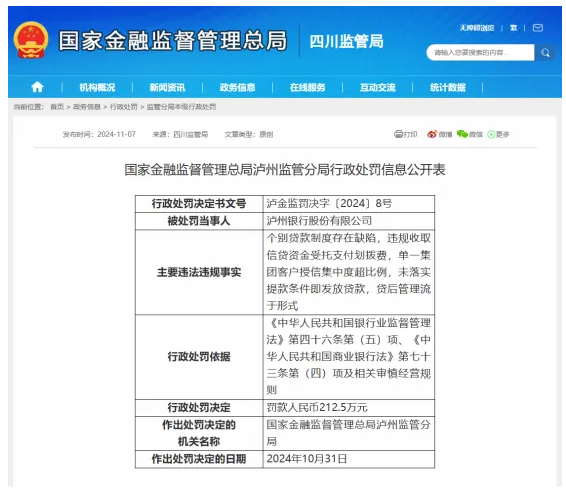Image resolution: width=566 pixels, height=502 pixels.
Task: Open the home icon in navigation bar
Action: [x=37, y=87]
